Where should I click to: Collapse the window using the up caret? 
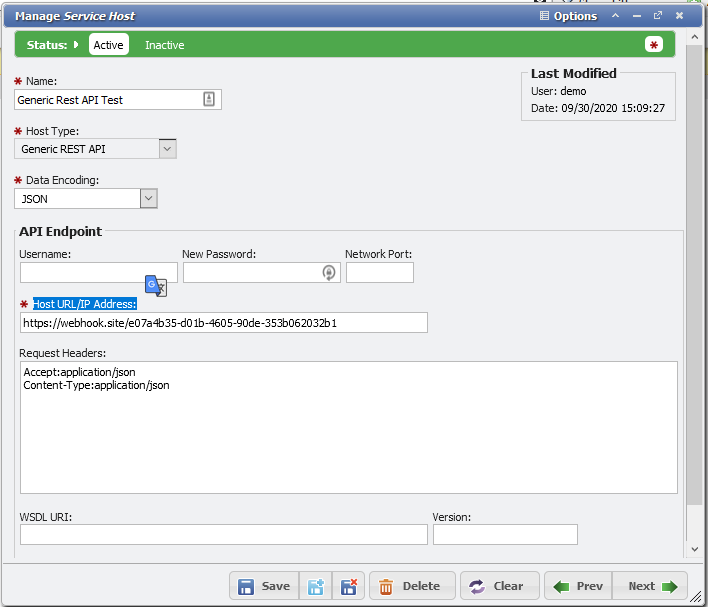point(615,16)
